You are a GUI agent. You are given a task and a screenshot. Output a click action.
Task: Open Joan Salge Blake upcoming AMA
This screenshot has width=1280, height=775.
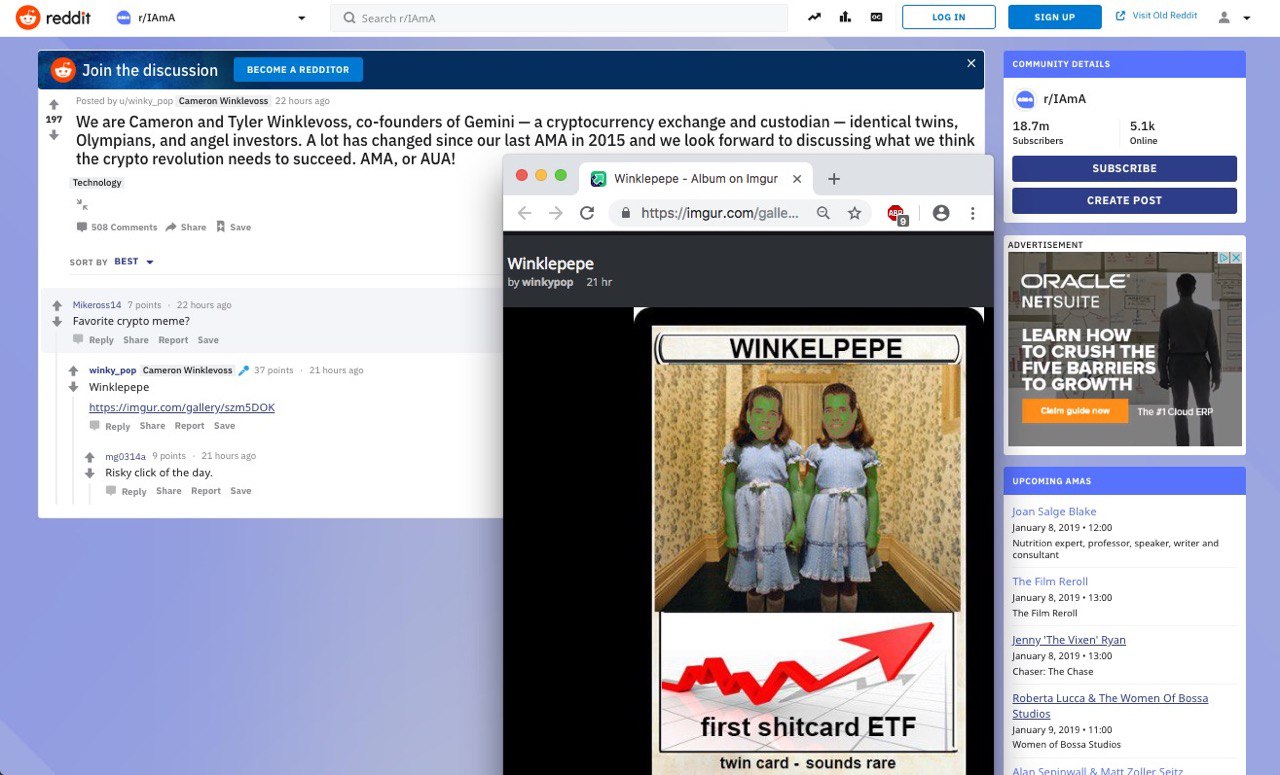point(1054,512)
